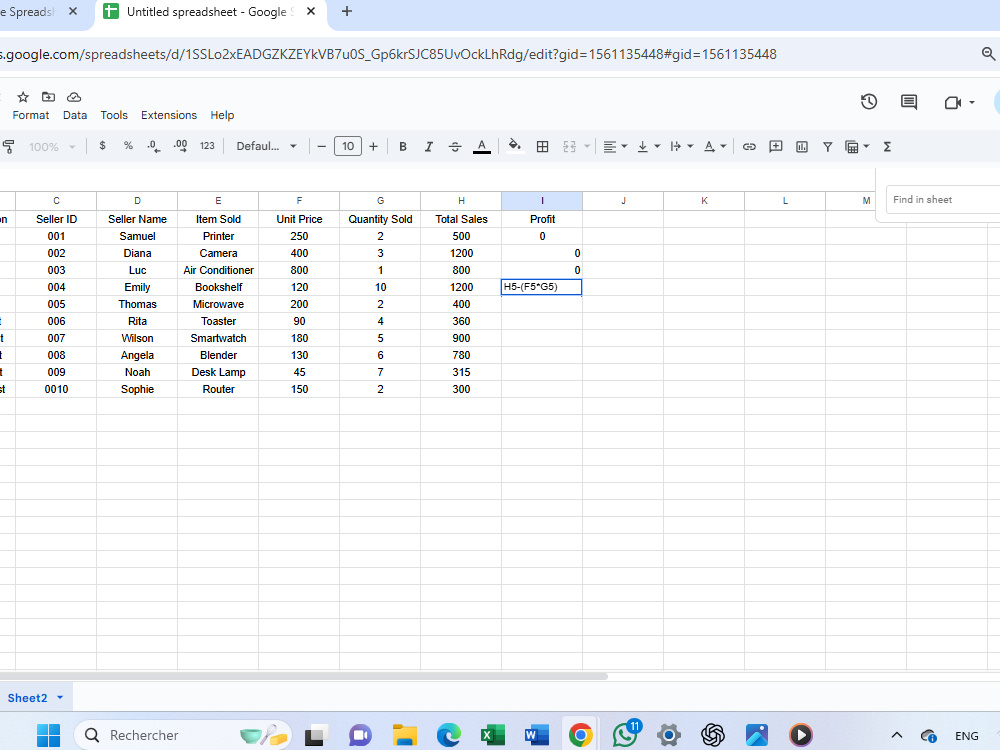Viewport: 1000px width, 750px height.
Task: Open the Extensions menu
Action: (x=168, y=115)
